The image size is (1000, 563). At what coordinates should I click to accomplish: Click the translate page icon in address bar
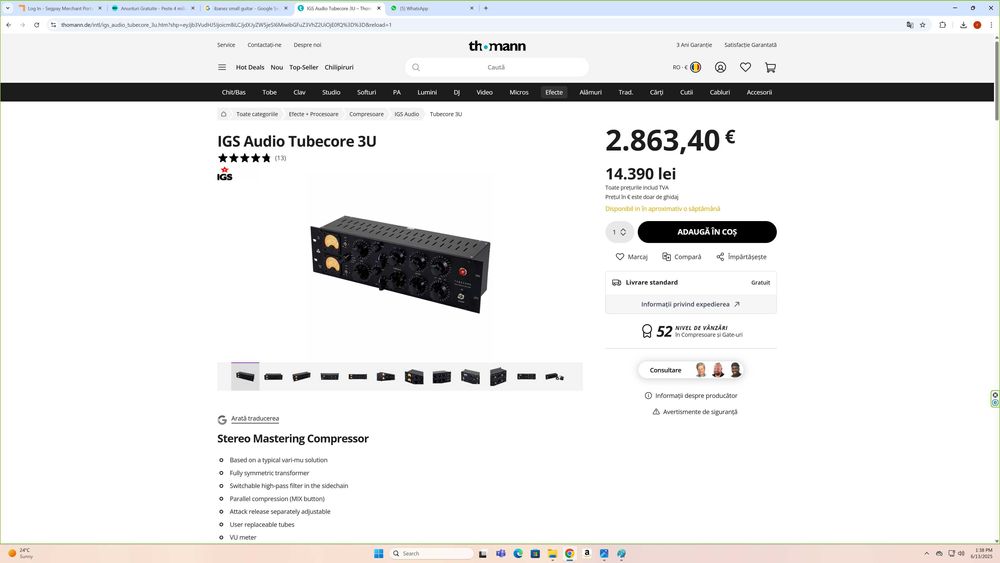pyautogui.click(x=909, y=25)
